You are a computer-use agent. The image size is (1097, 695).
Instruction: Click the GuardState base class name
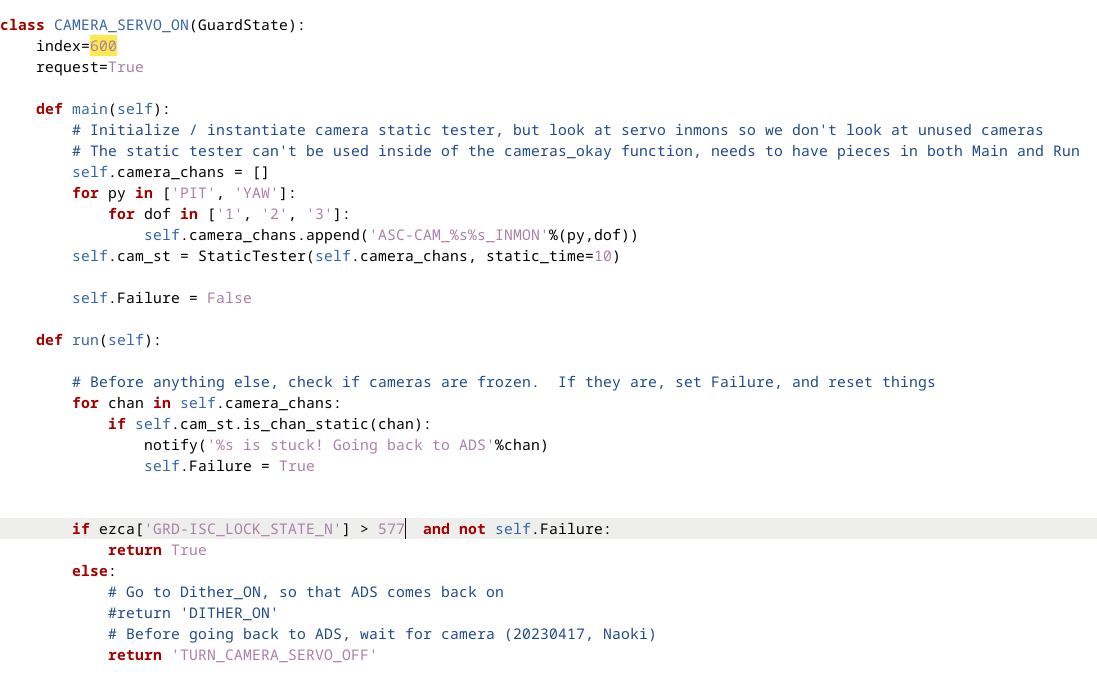point(243,25)
